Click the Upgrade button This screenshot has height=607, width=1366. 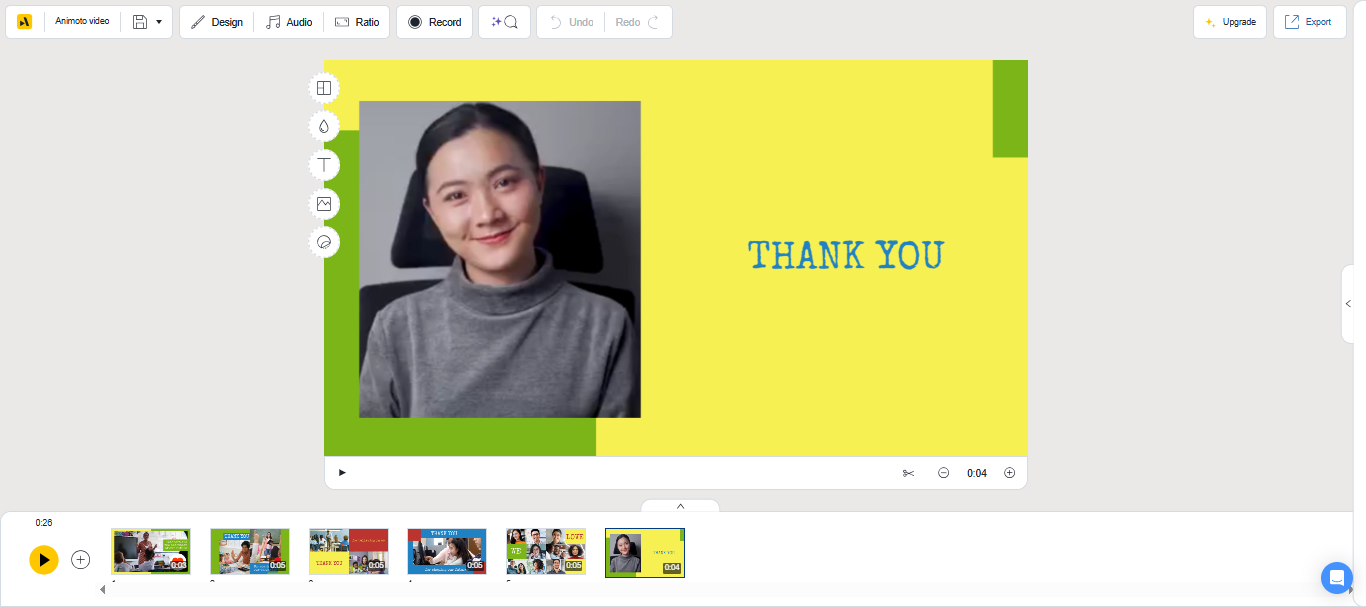(x=1230, y=22)
